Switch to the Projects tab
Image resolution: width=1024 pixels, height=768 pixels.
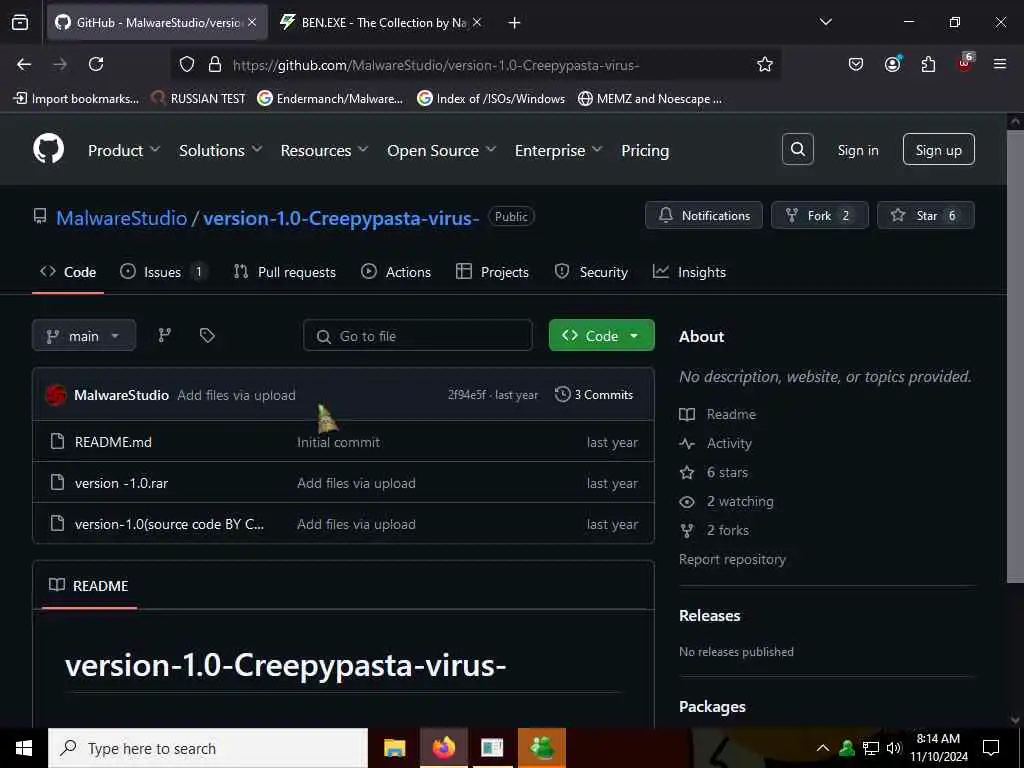click(492, 272)
